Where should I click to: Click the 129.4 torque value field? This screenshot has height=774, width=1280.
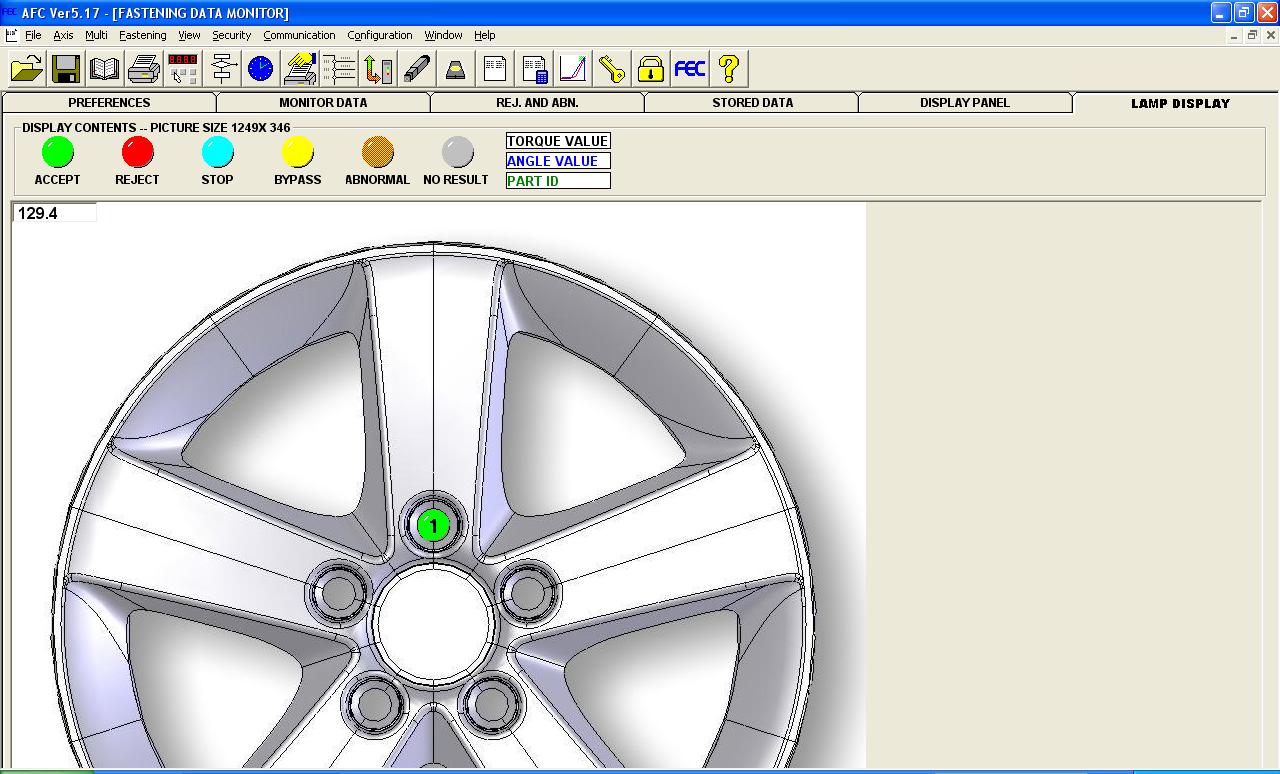point(55,213)
